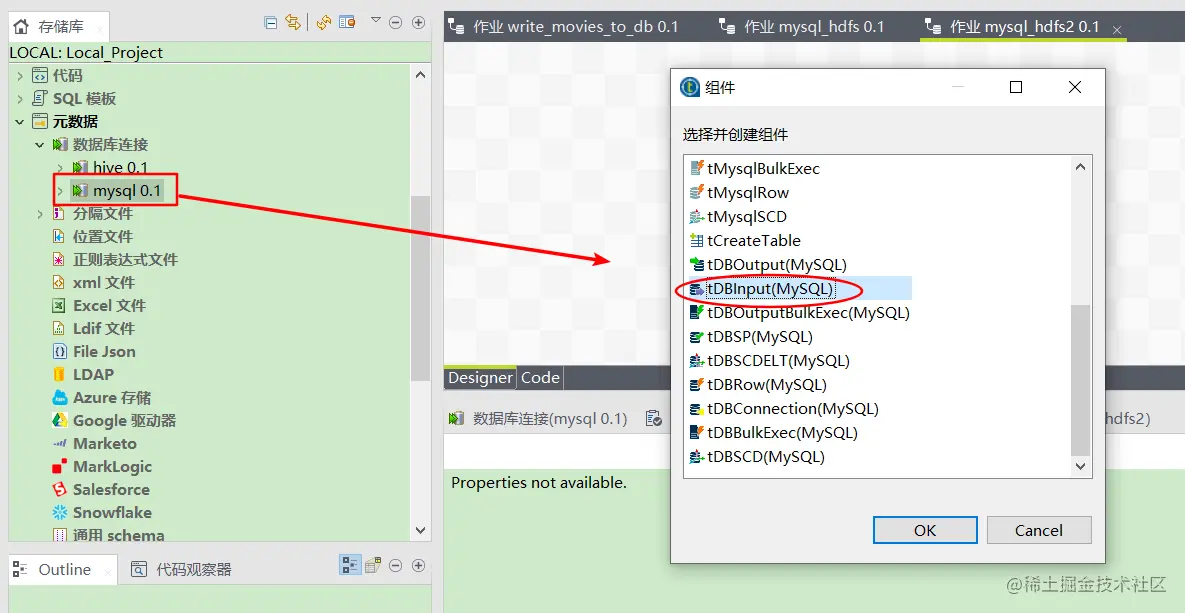Click the Google 驱动器 icon
The height and width of the screenshot is (613, 1185).
pyautogui.click(x=59, y=420)
